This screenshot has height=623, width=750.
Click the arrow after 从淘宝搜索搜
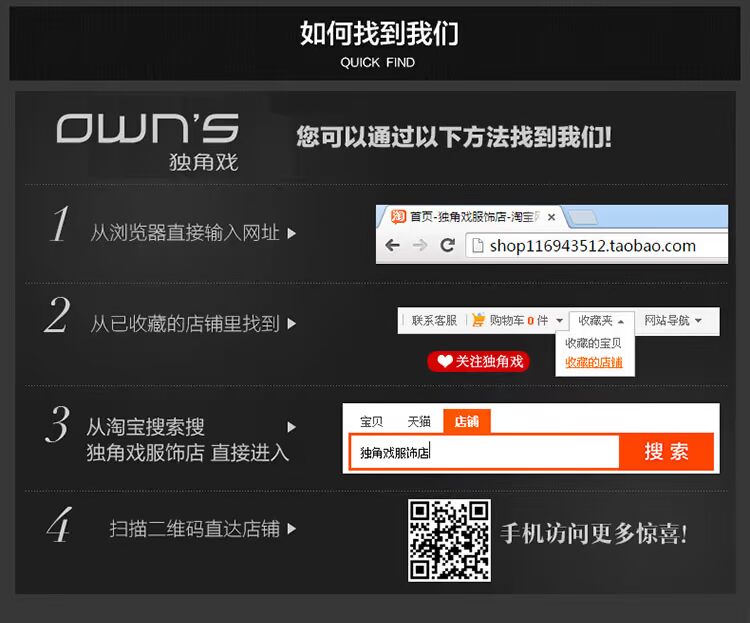(x=291, y=427)
